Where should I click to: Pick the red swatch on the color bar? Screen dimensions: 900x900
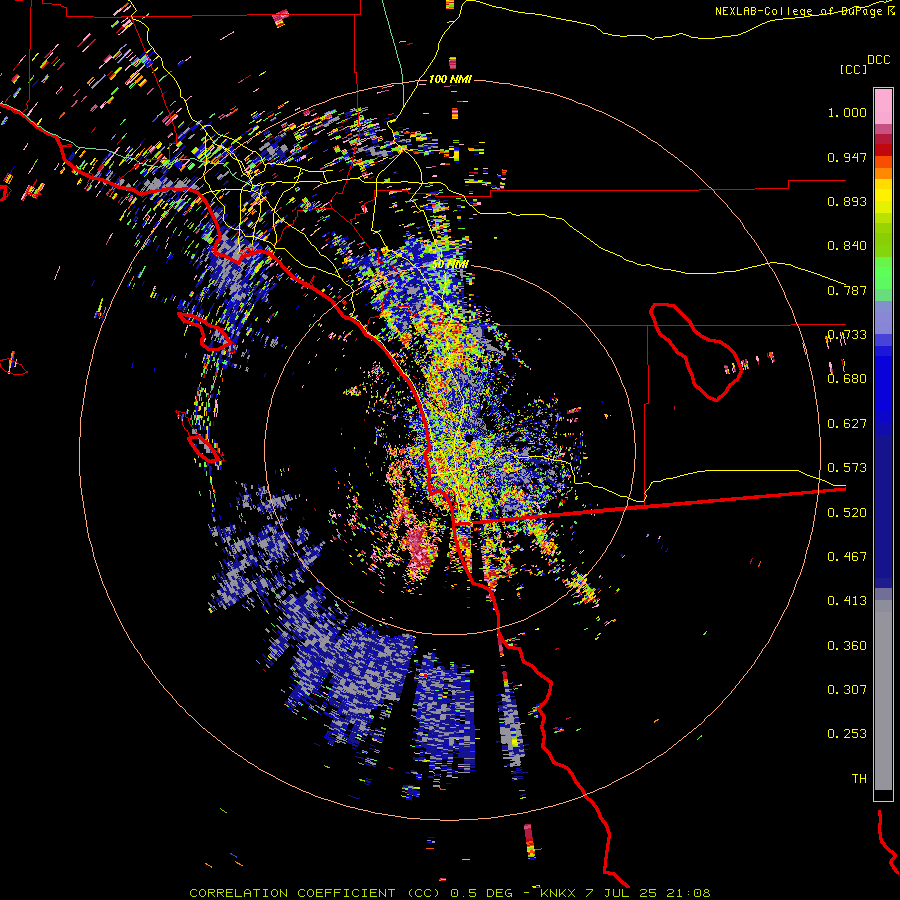click(x=883, y=150)
